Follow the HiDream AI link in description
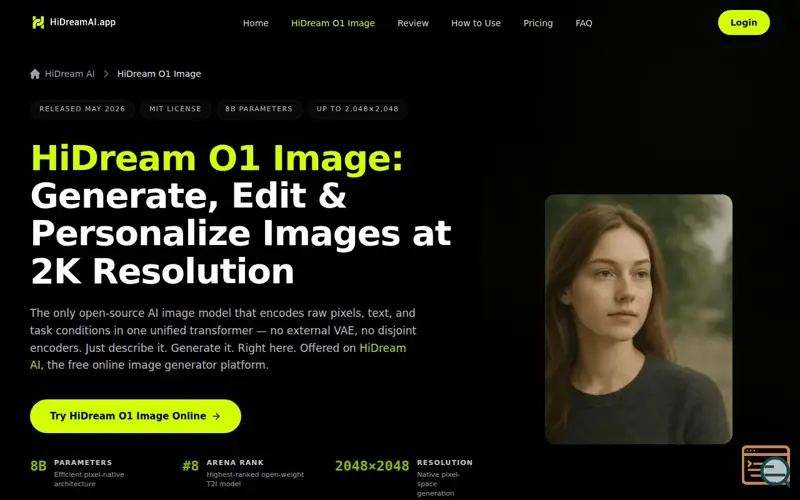The image size is (800, 500). point(383,348)
